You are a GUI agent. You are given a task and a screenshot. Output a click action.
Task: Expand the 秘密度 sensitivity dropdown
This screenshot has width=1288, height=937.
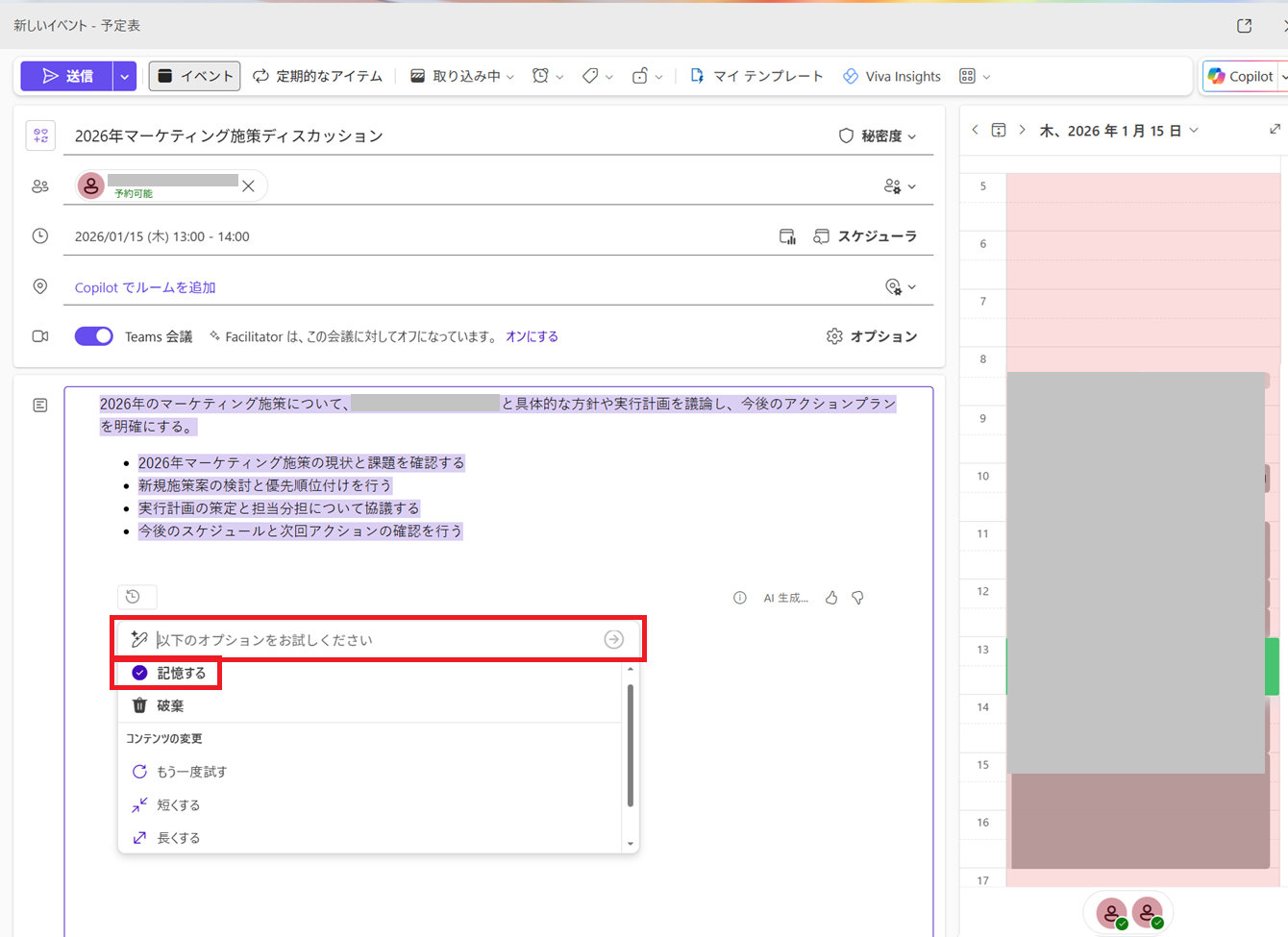(x=879, y=136)
